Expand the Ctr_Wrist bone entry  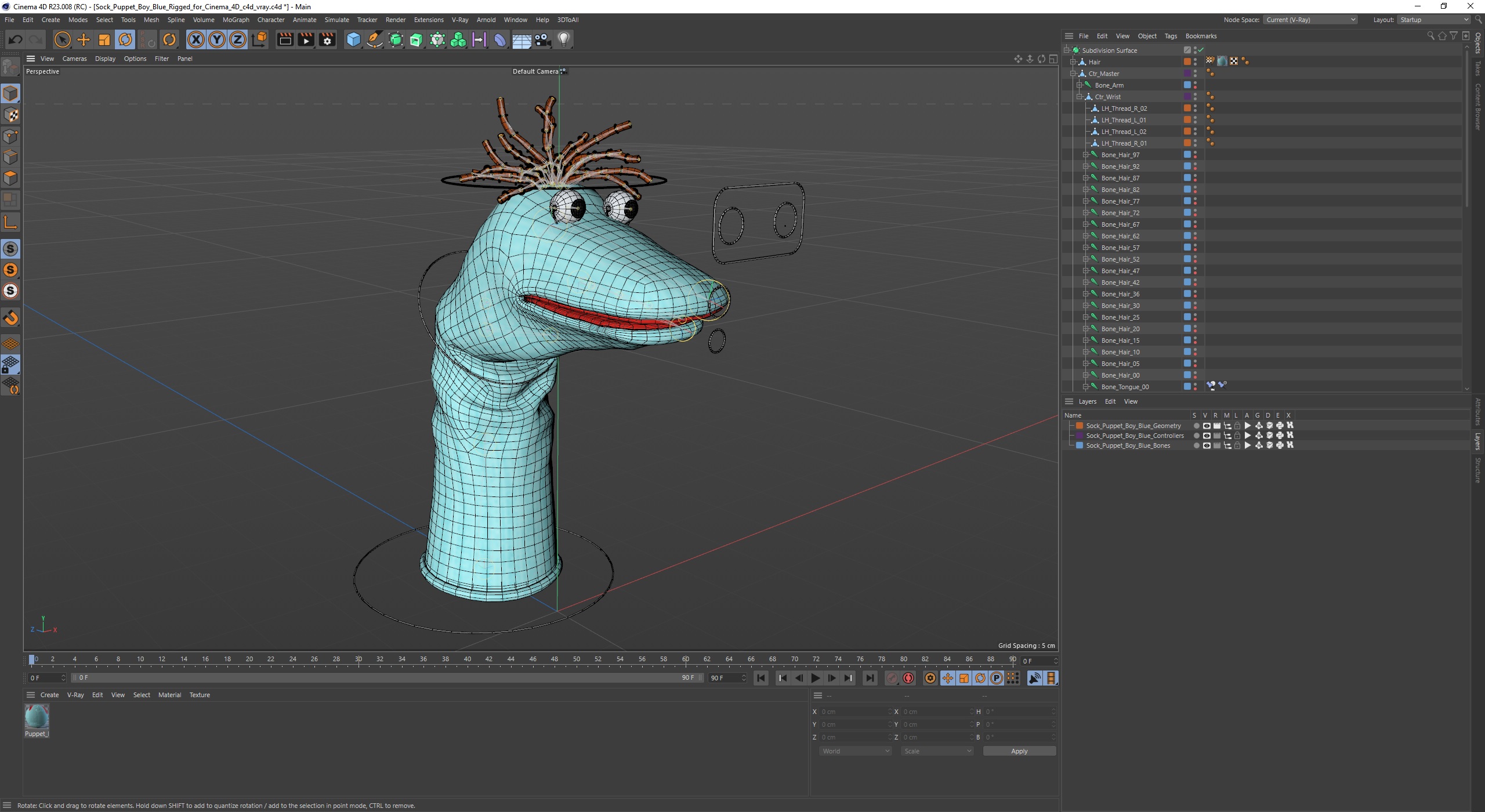pyautogui.click(x=1079, y=96)
